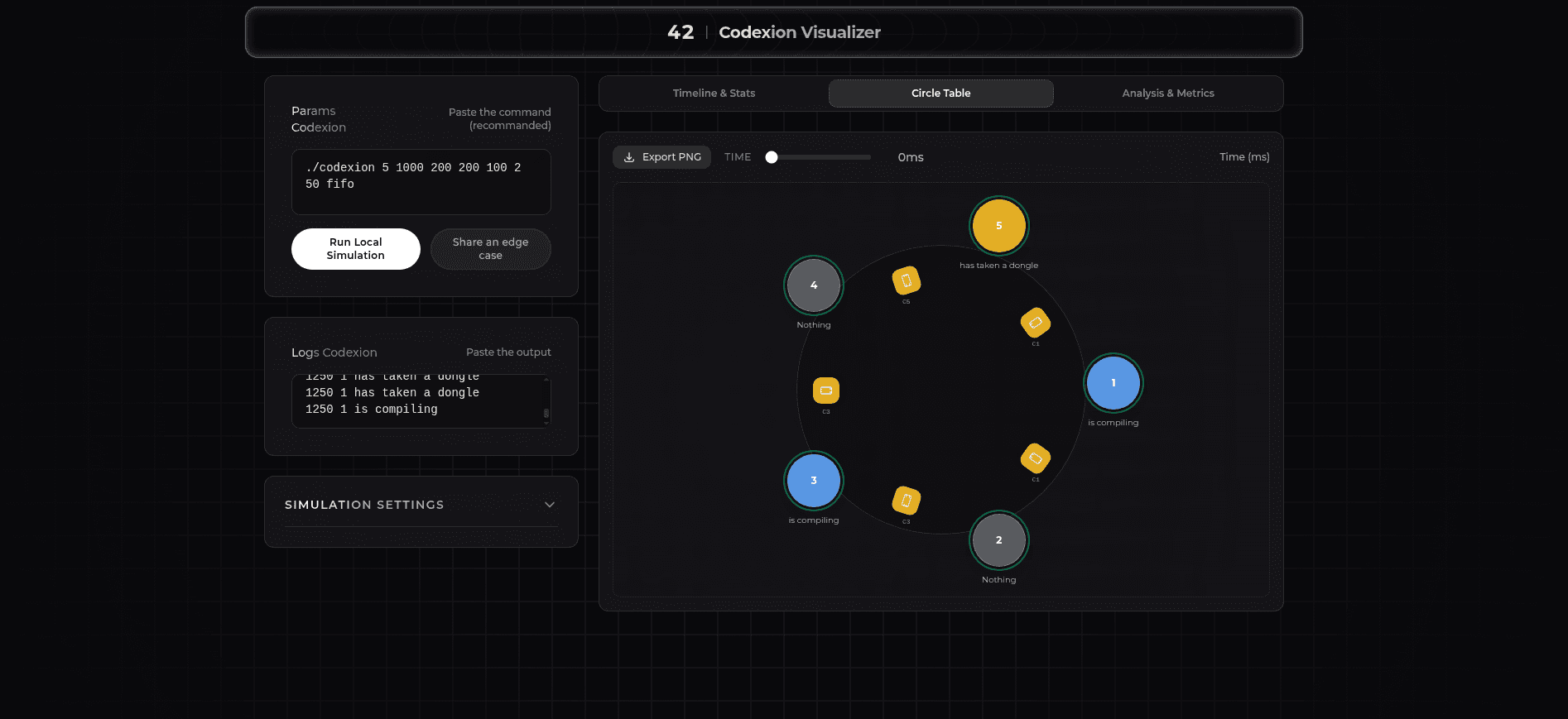Click 'has taken a dongle' under coder 5

tap(999, 266)
